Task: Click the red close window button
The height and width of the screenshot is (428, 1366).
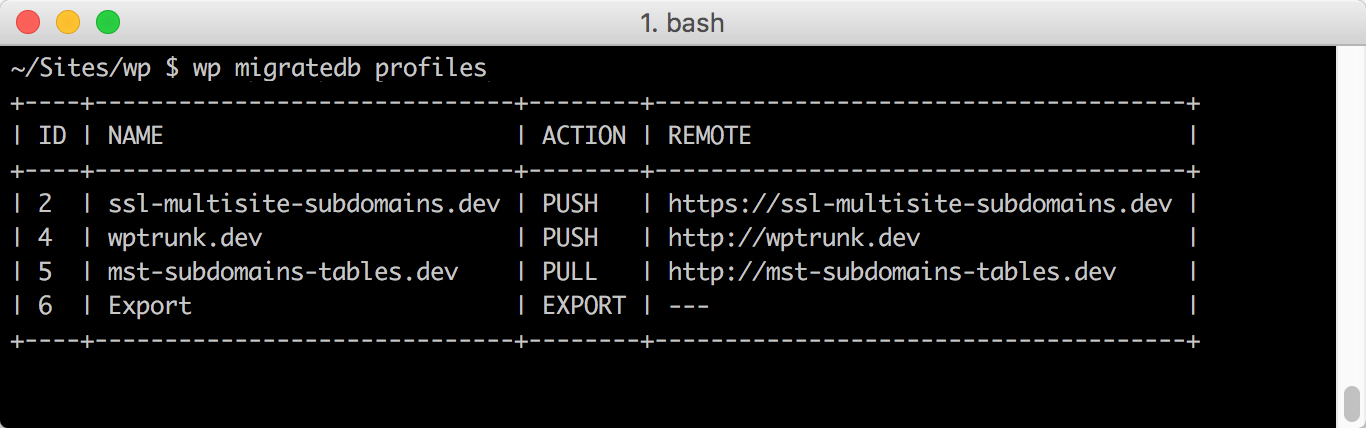Action: (x=28, y=21)
